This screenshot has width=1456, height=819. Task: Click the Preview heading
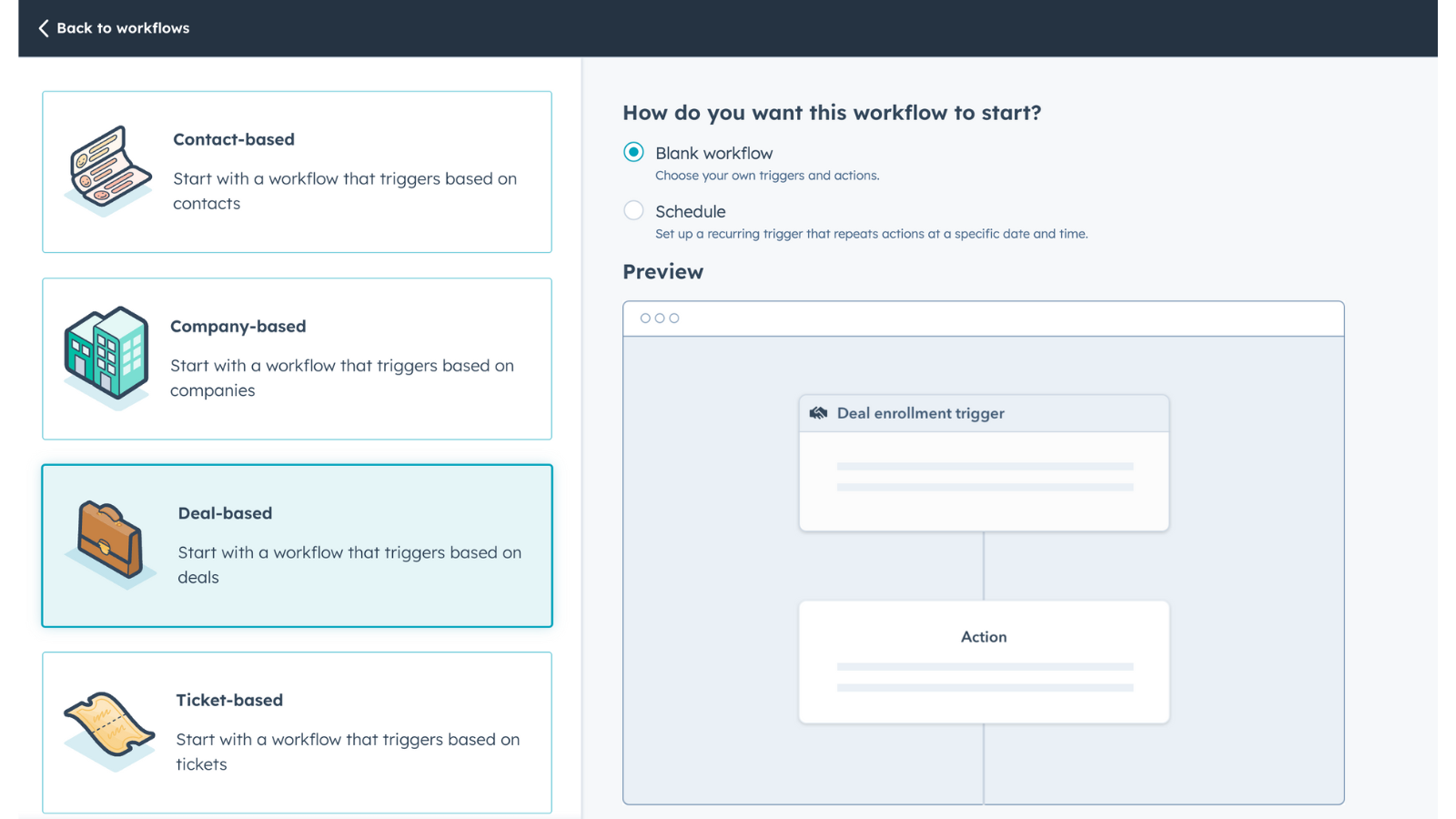(662, 272)
